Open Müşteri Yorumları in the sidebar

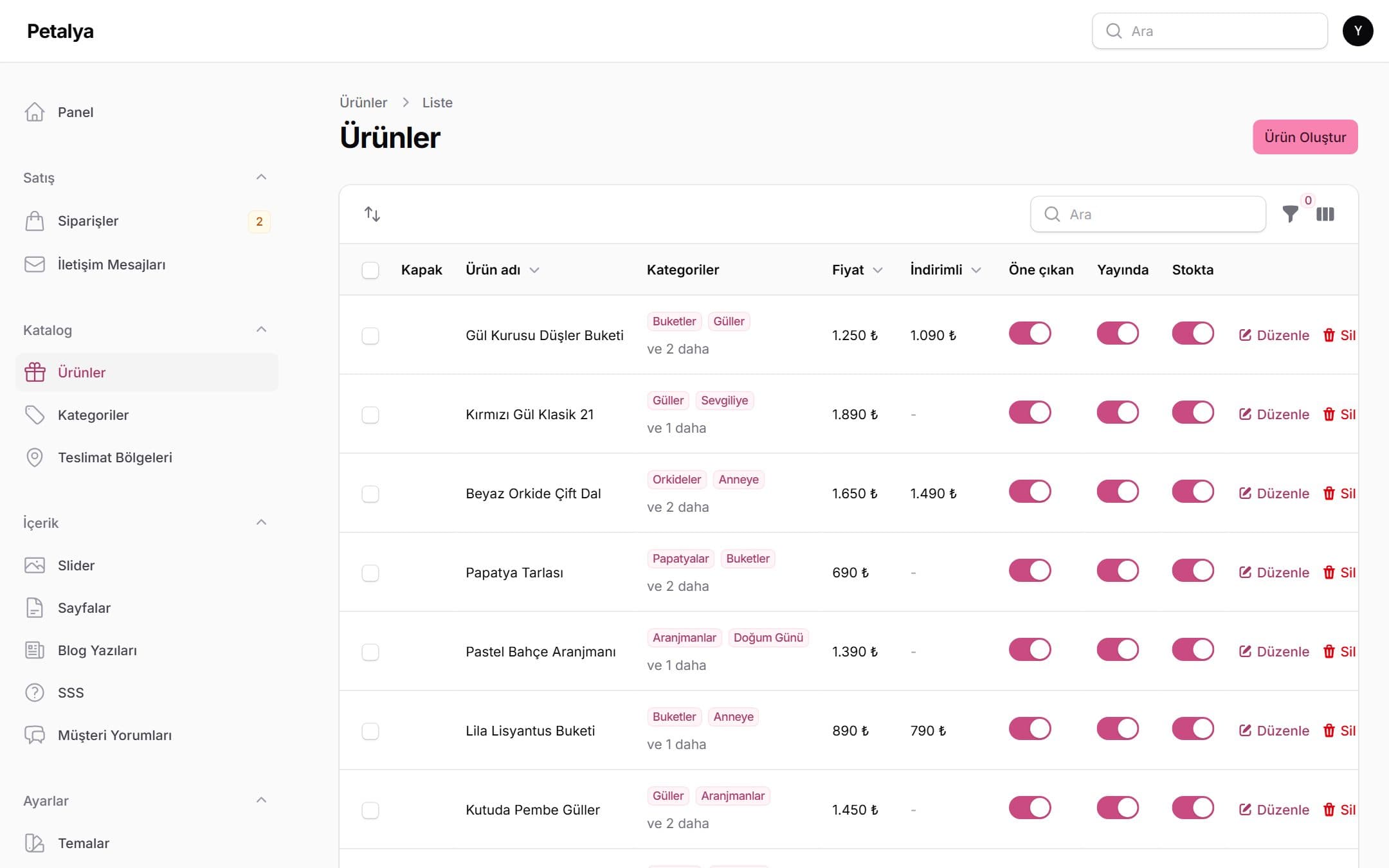tap(147, 735)
